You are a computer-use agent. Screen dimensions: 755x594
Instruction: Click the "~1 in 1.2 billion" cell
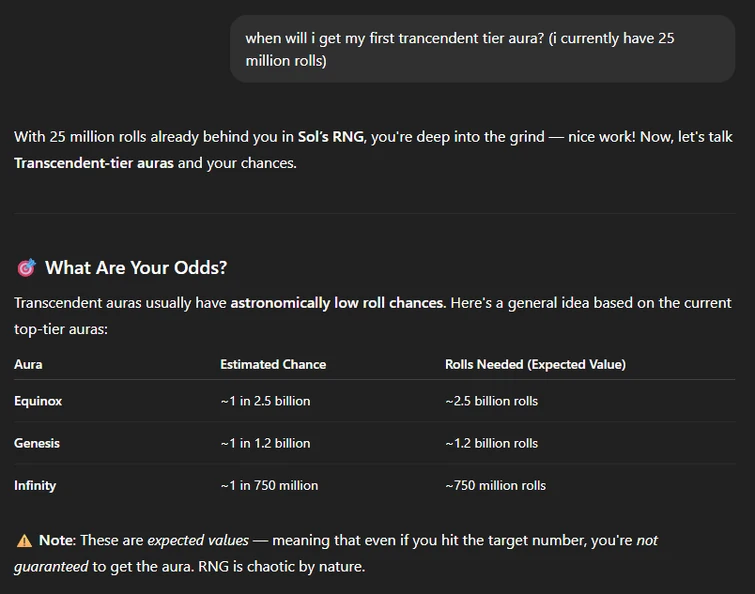(265, 443)
